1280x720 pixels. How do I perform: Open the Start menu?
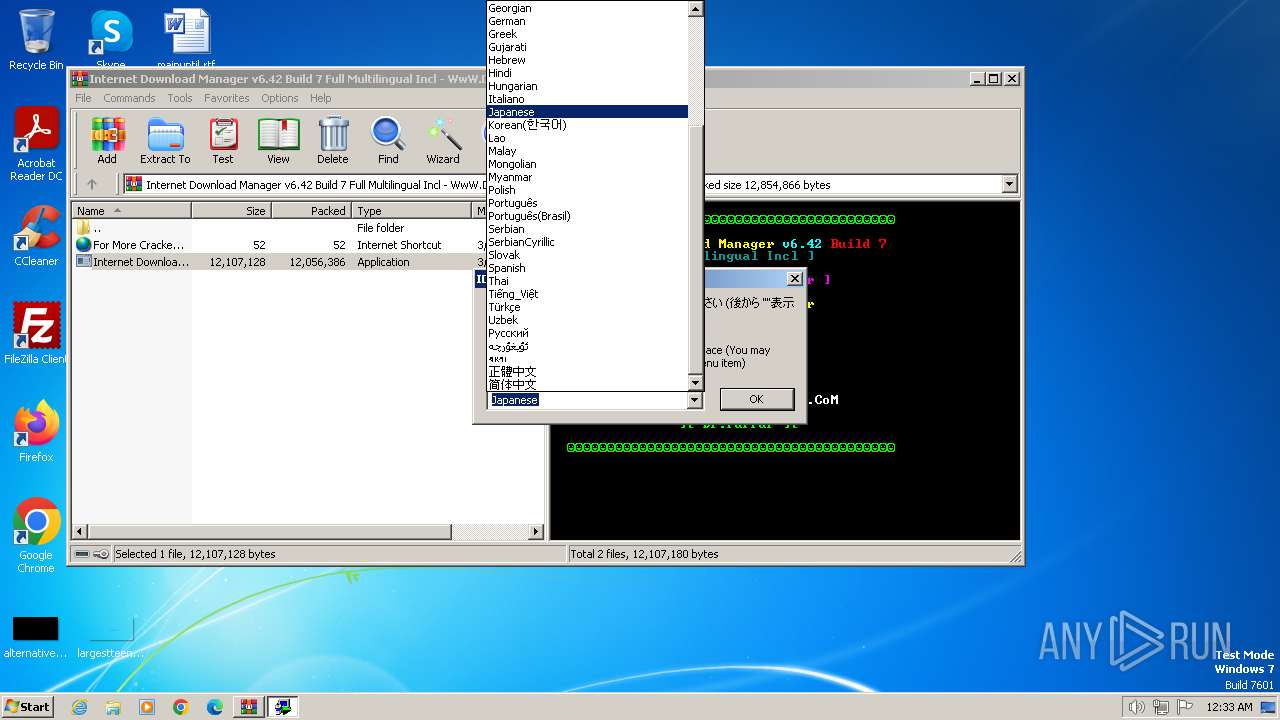[27, 707]
